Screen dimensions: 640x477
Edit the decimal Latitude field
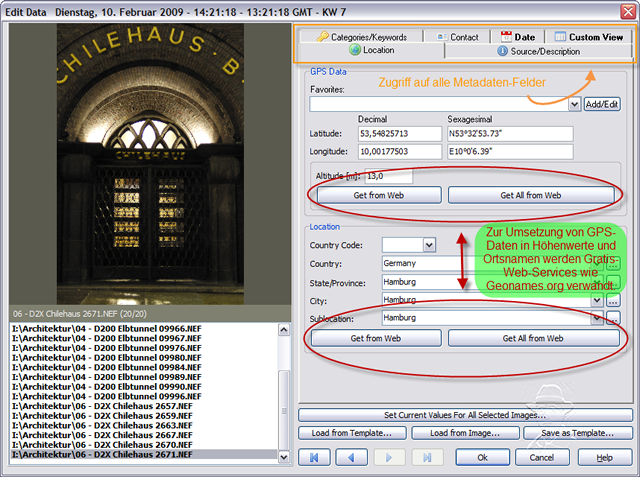point(400,133)
